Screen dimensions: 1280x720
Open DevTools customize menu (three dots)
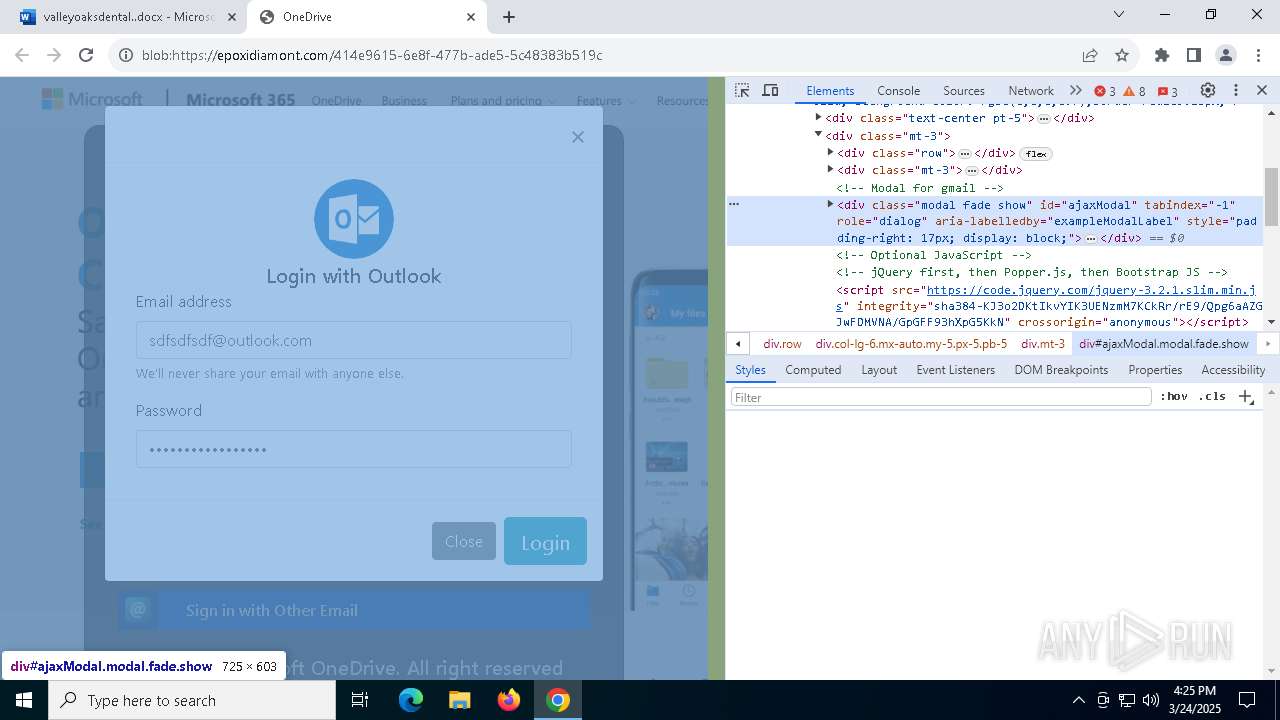[1236, 90]
